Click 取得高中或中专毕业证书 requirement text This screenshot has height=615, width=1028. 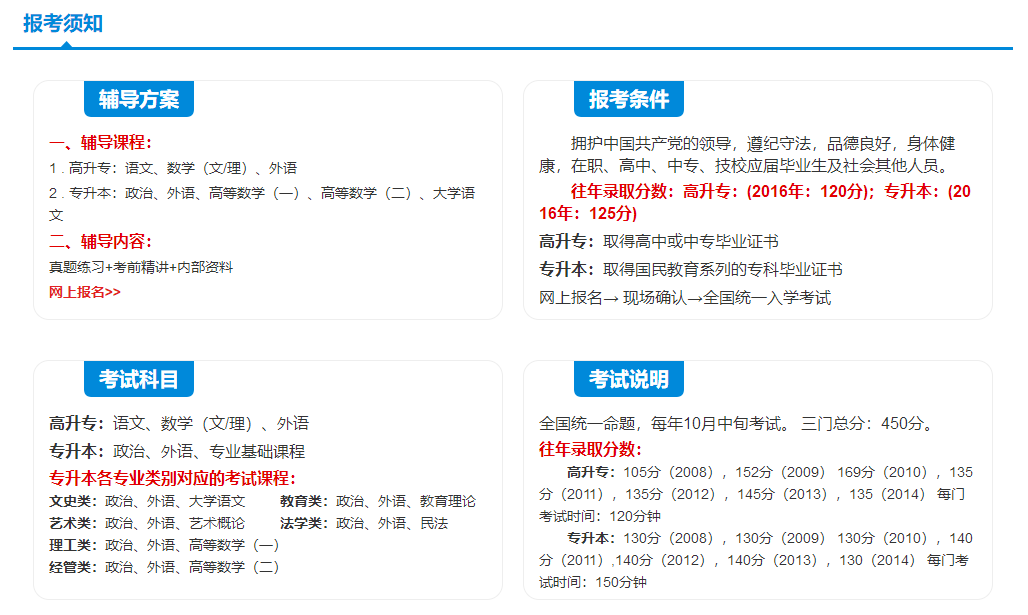[x=691, y=241]
